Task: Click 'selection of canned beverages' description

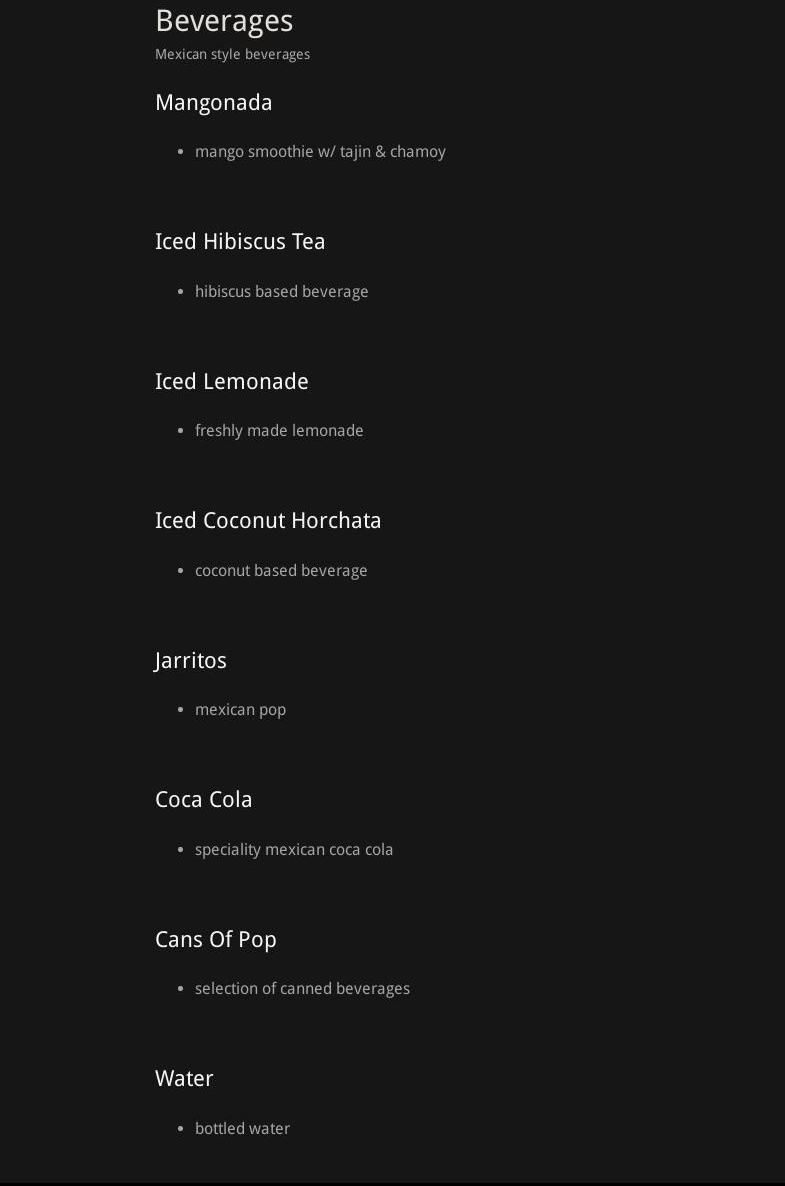Action: [302, 989]
